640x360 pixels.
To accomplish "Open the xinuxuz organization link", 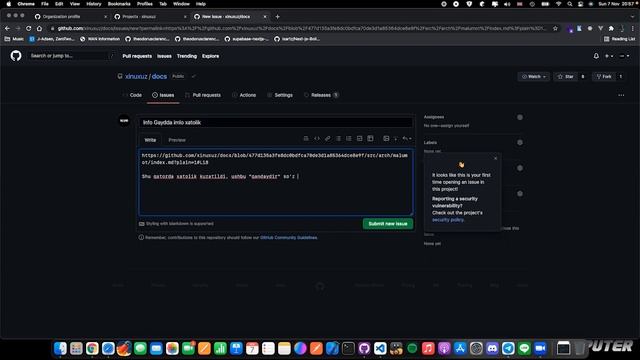I will [x=136, y=76].
